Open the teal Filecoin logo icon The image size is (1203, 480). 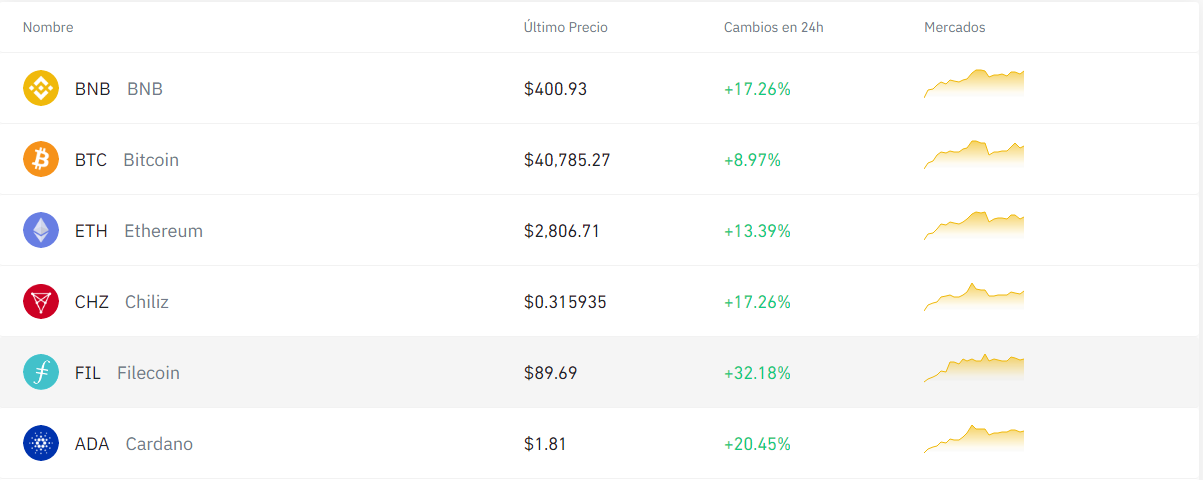coord(41,372)
